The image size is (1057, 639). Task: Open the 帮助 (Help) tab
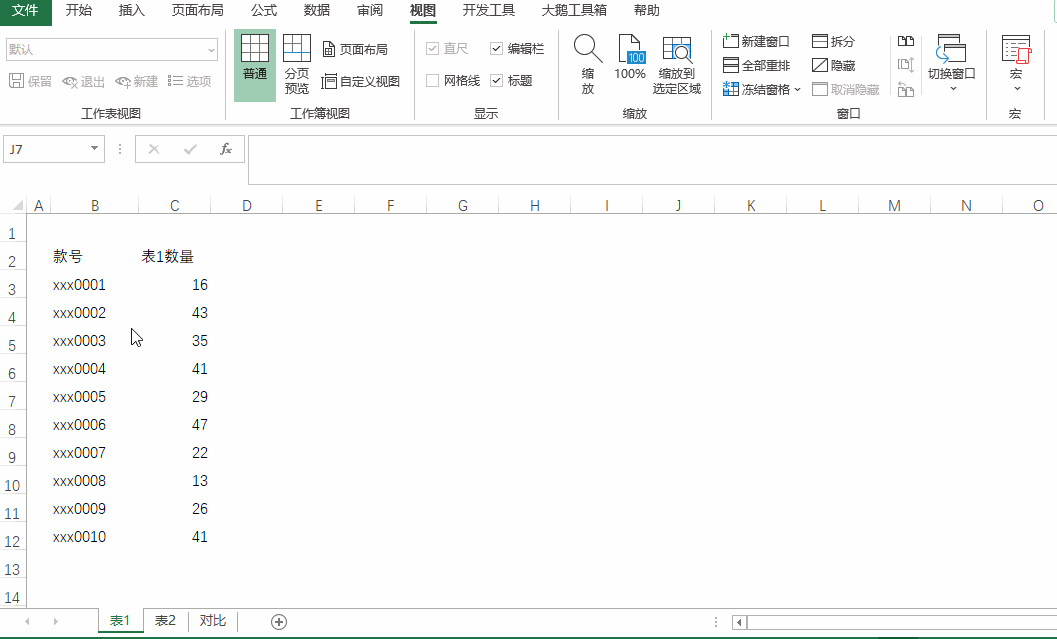coord(646,11)
